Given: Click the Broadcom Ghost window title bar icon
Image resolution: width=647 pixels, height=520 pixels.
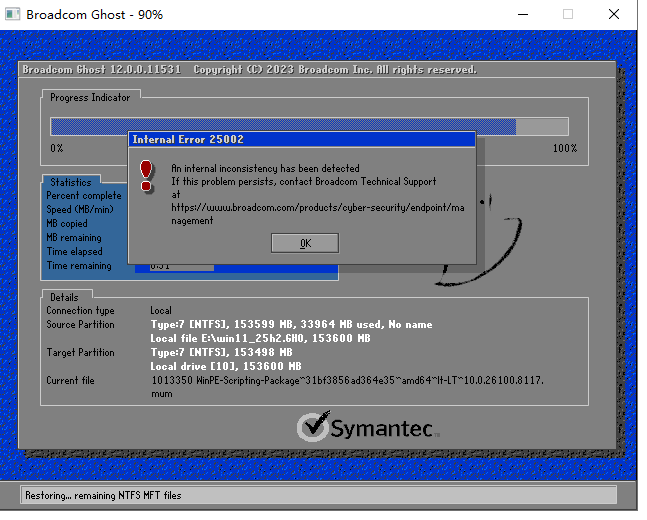Looking at the screenshot, I should [x=12, y=14].
